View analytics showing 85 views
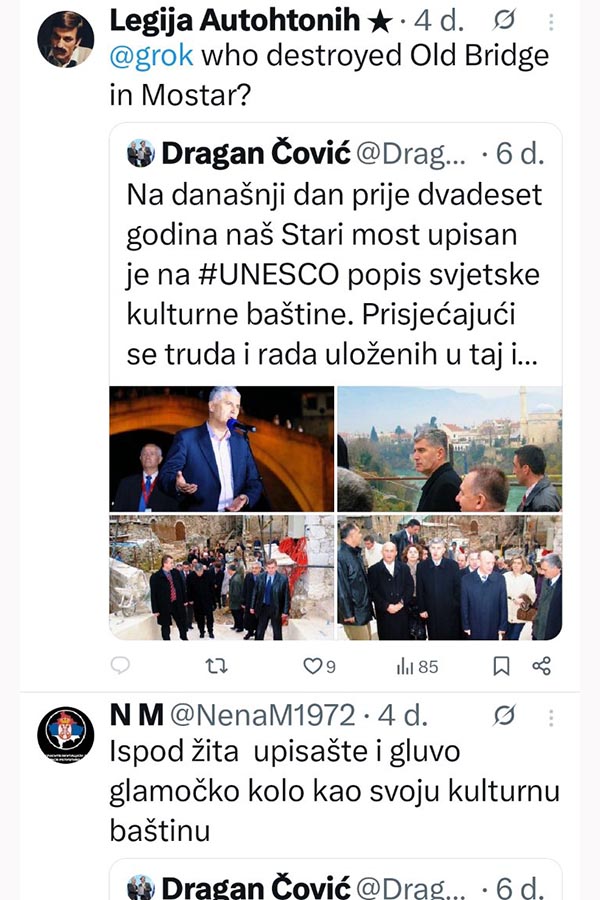This screenshot has height=900, width=600. point(417,666)
